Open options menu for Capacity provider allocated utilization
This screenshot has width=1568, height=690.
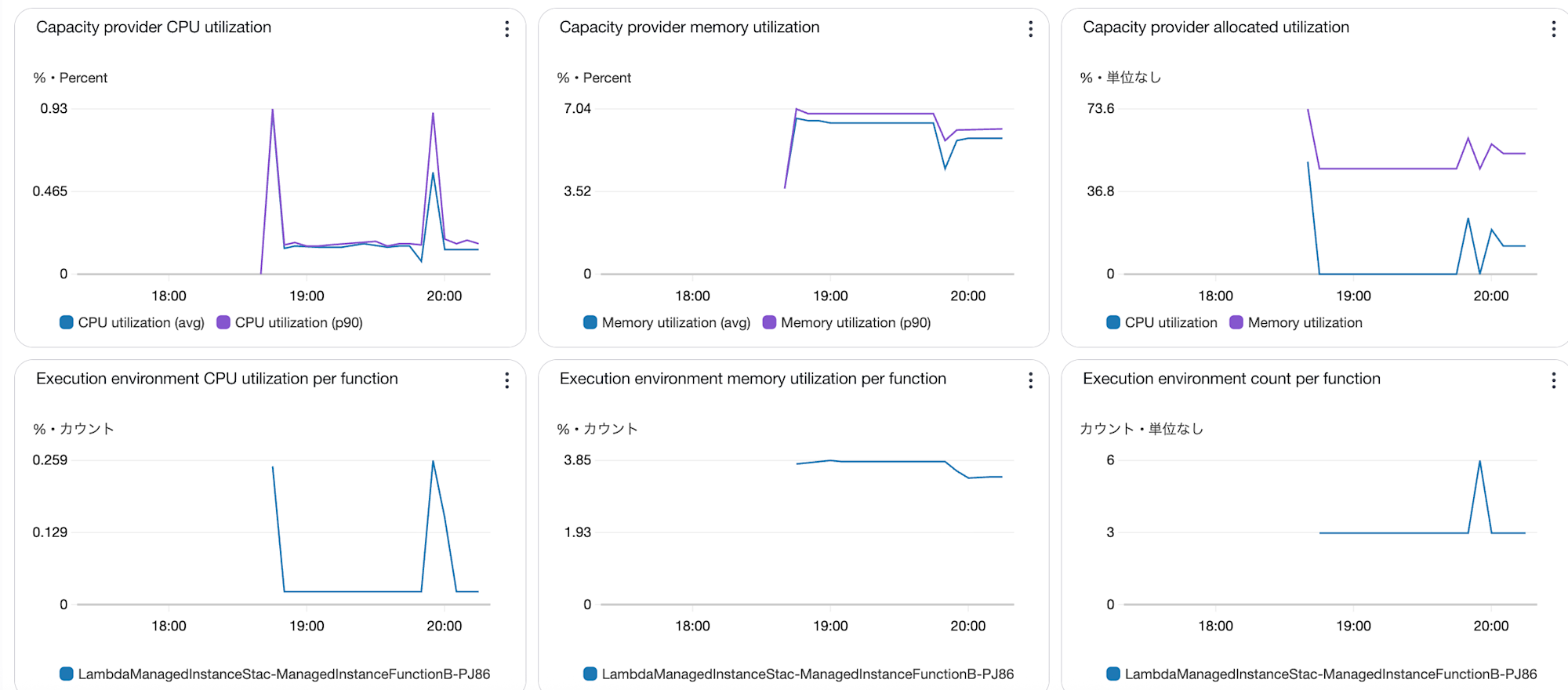tap(1553, 29)
